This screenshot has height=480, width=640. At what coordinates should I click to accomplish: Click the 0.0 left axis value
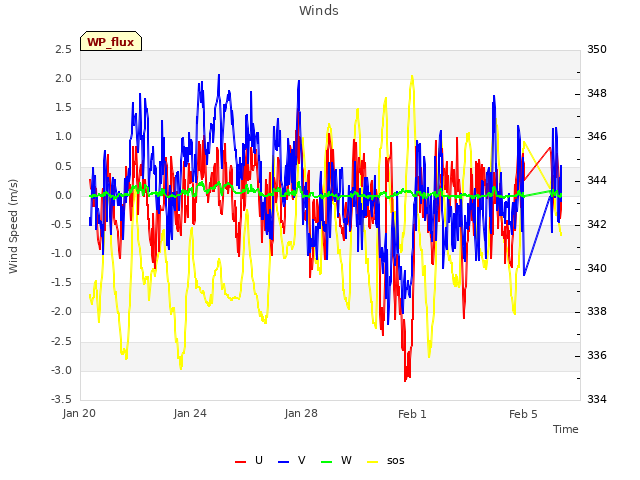point(64,196)
